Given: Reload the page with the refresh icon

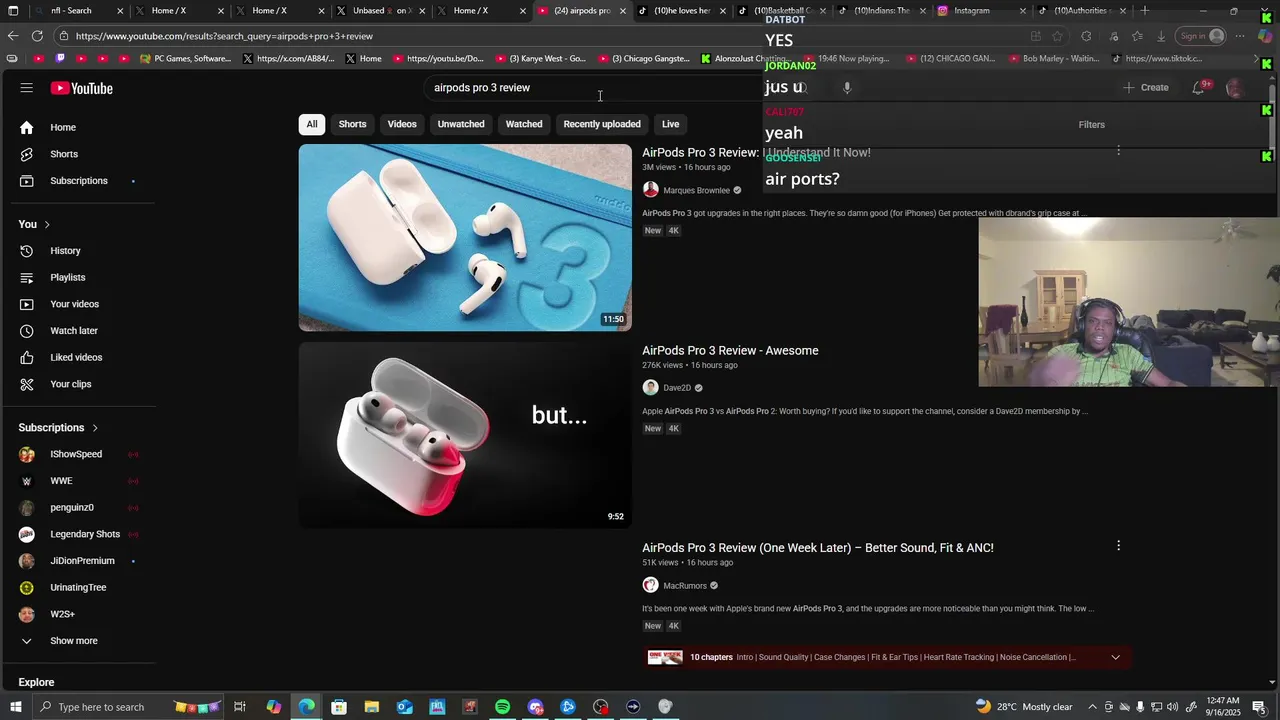Looking at the screenshot, I should (37, 36).
